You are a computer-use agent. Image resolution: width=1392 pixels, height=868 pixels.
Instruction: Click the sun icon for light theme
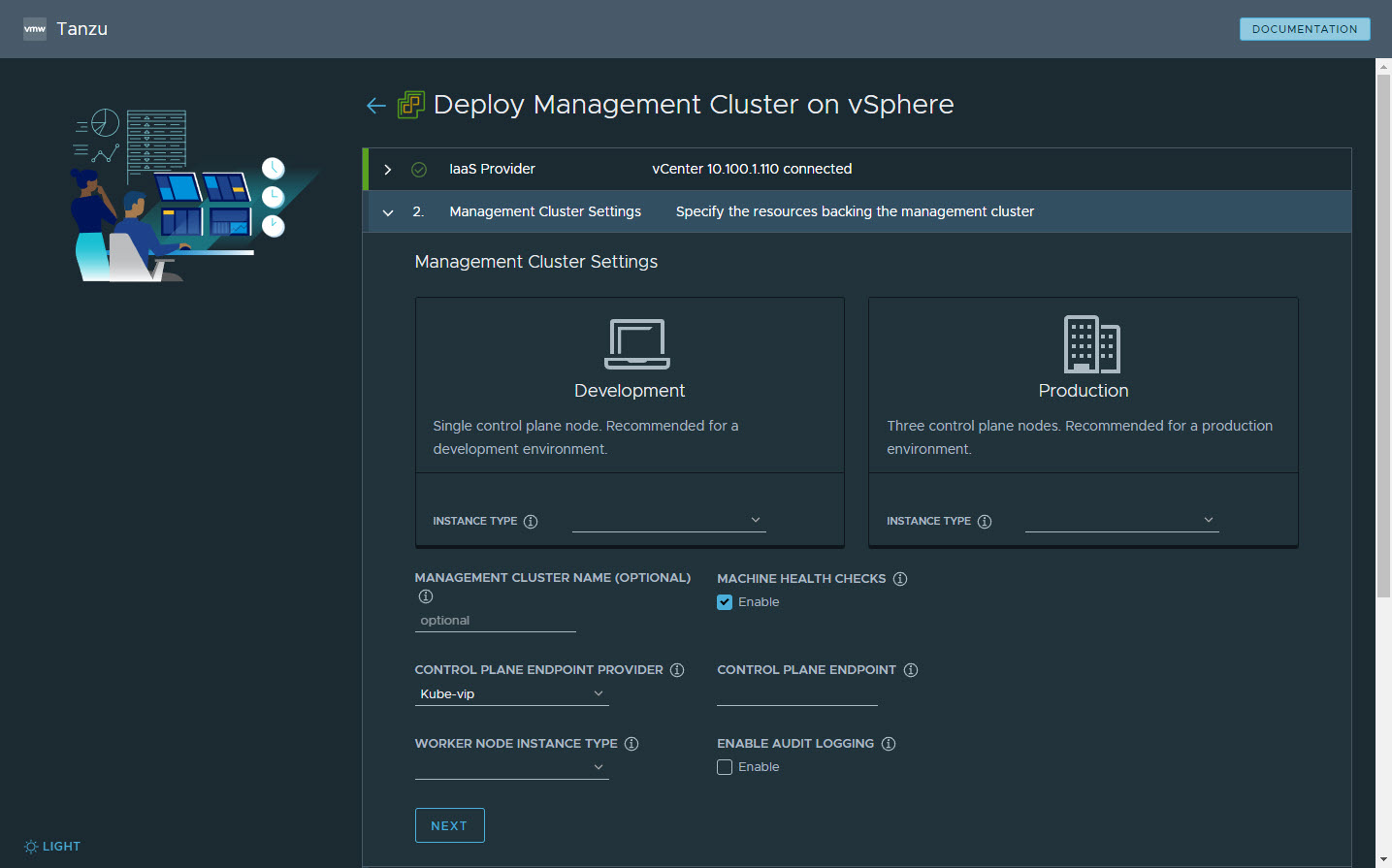[x=31, y=847]
